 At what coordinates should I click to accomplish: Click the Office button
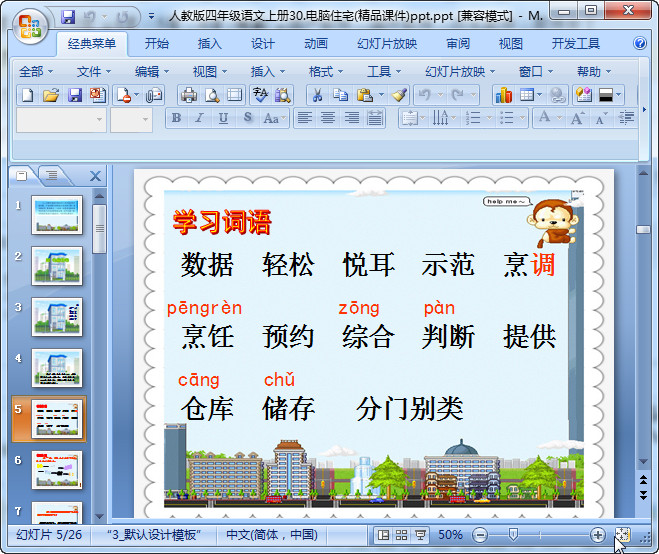coord(28,24)
